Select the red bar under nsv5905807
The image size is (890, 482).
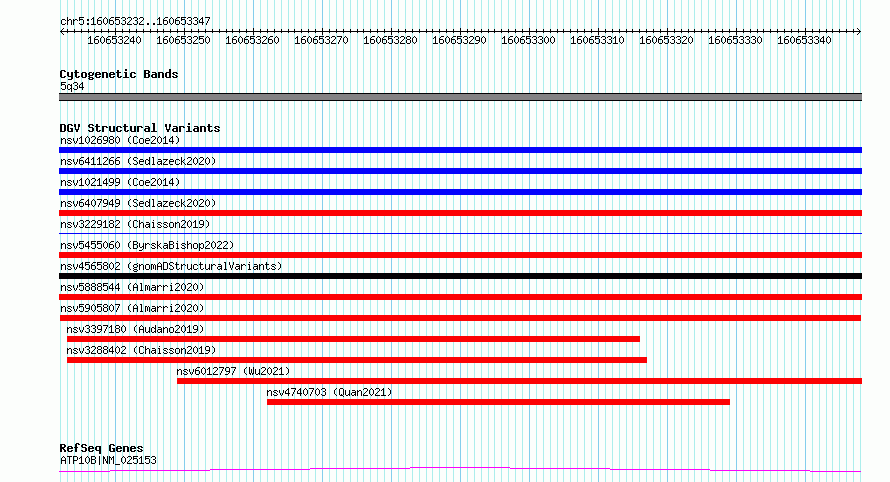click(460, 318)
